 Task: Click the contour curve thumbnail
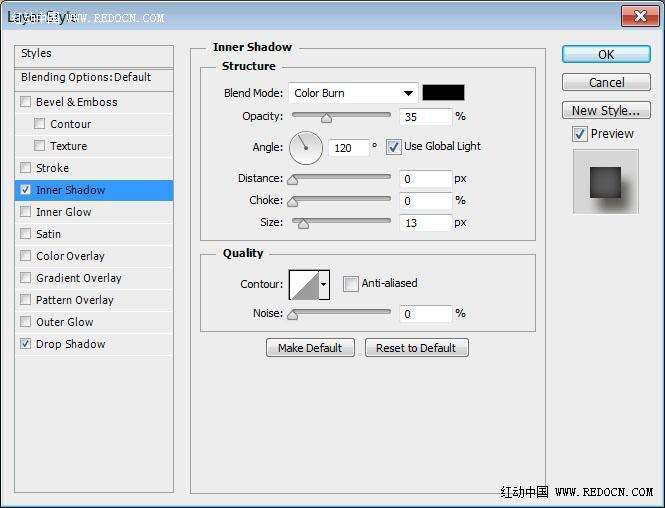pos(304,285)
